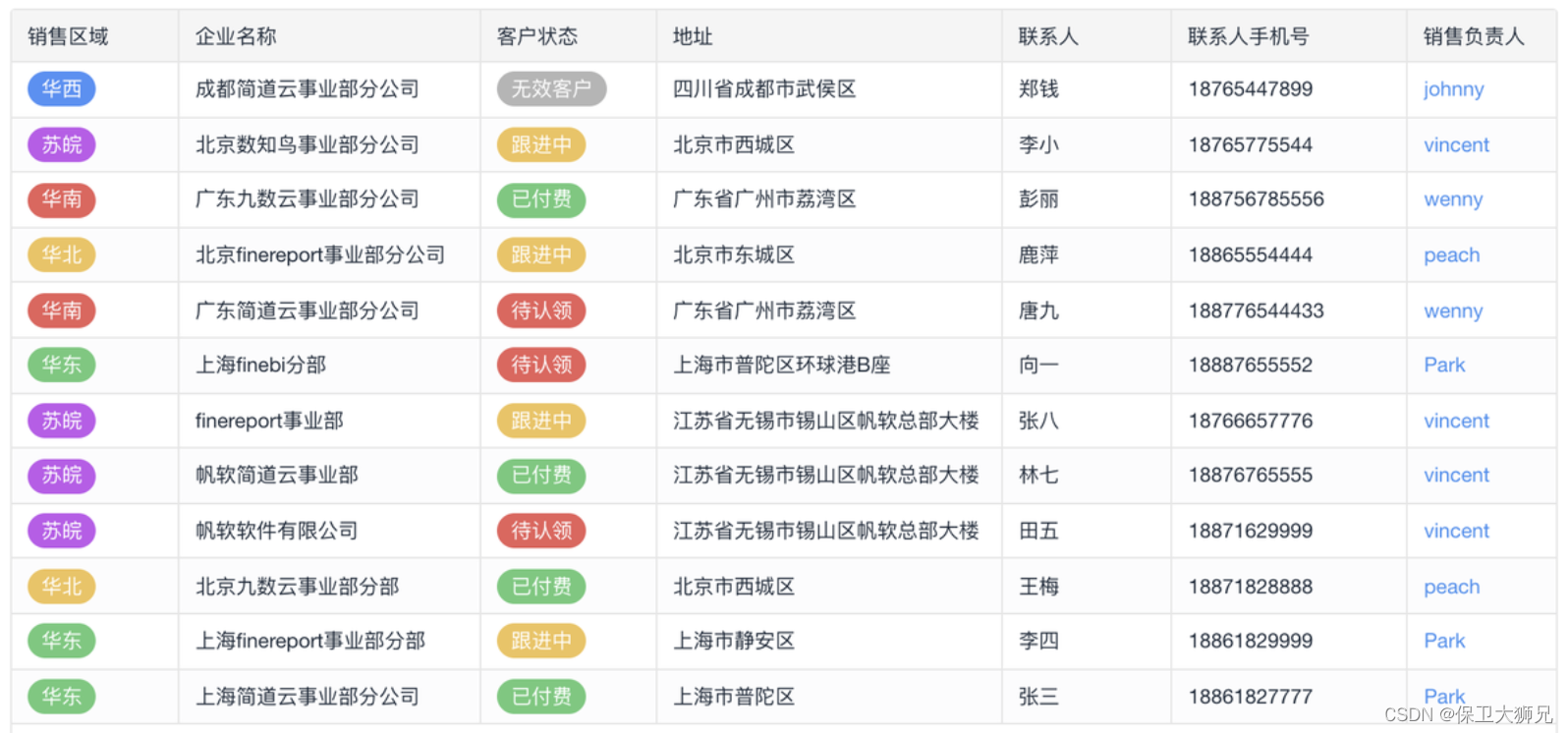Open peach link in 北京九数云事业部分部 row

pos(1451,587)
